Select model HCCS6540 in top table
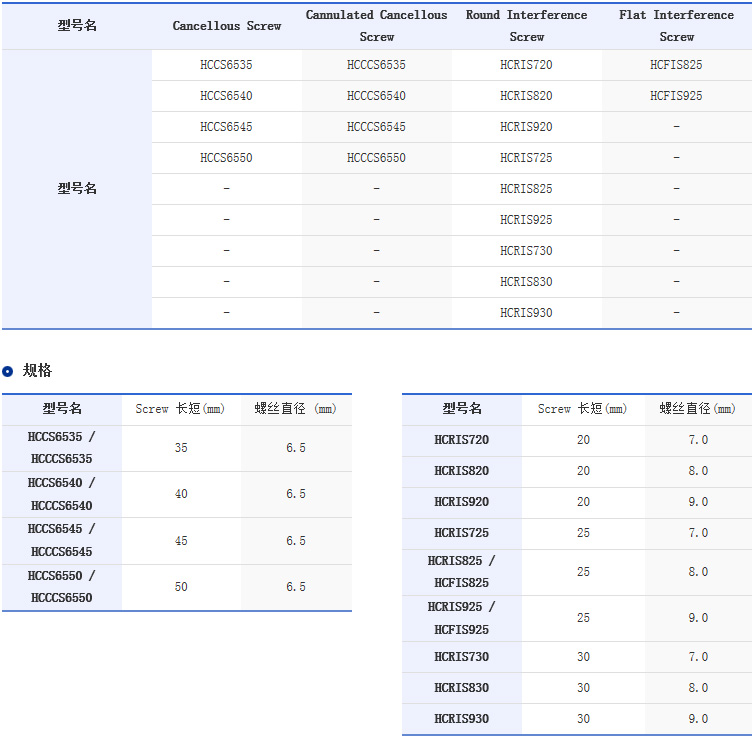 [226, 96]
